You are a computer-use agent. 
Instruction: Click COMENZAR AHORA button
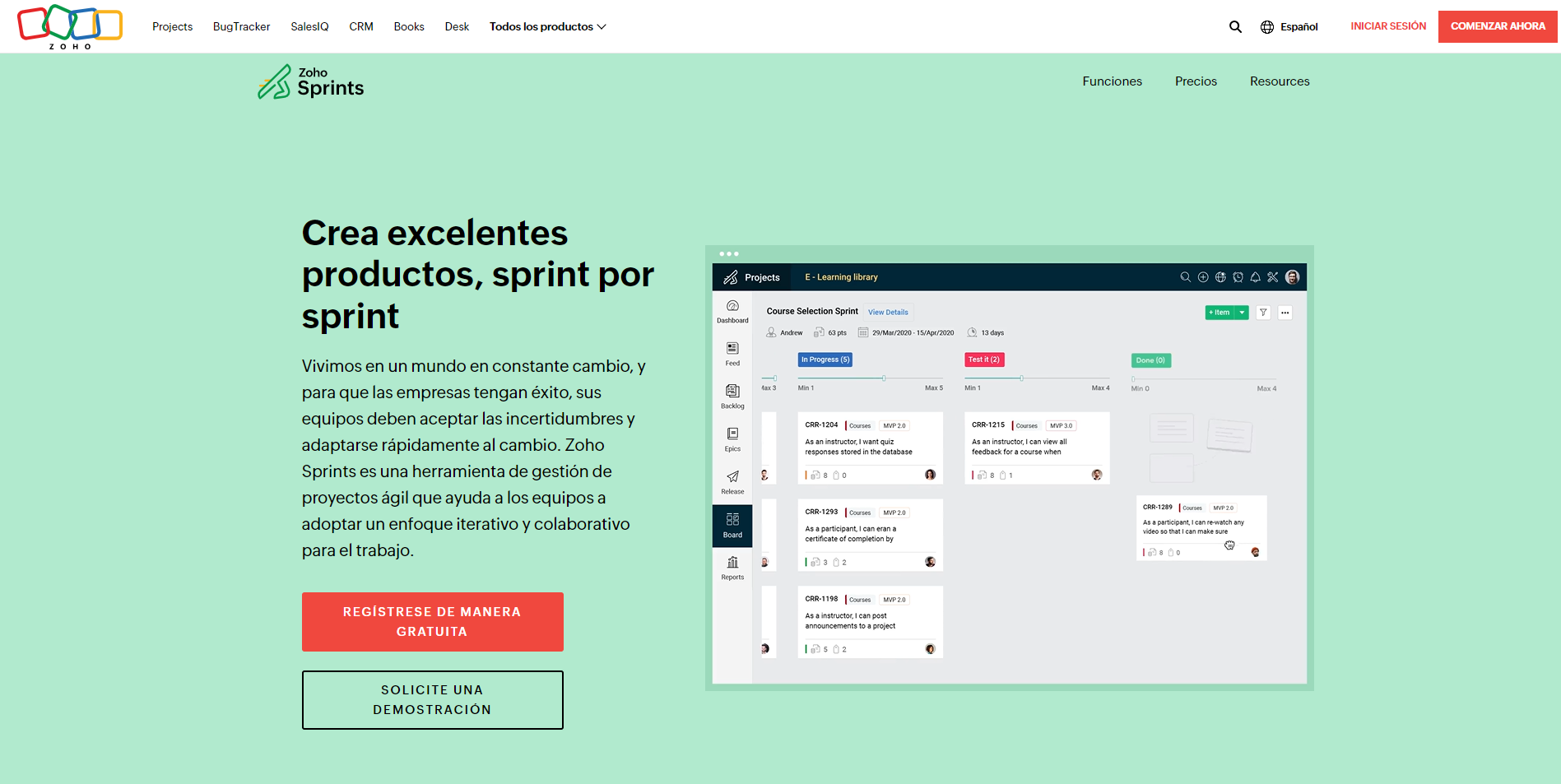[x=1498, y=26]
